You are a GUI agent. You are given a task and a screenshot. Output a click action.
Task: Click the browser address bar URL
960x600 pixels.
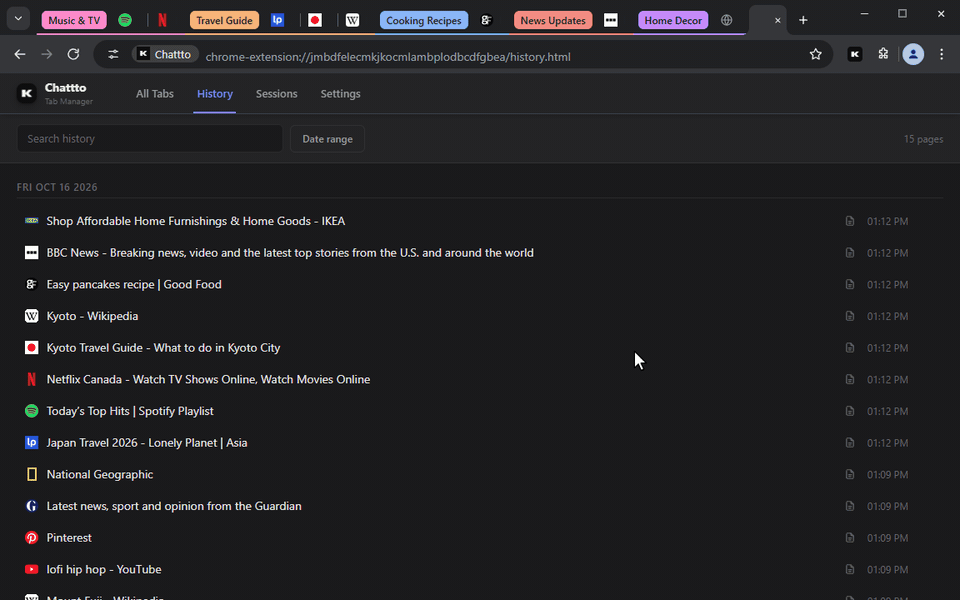point(388,57)
